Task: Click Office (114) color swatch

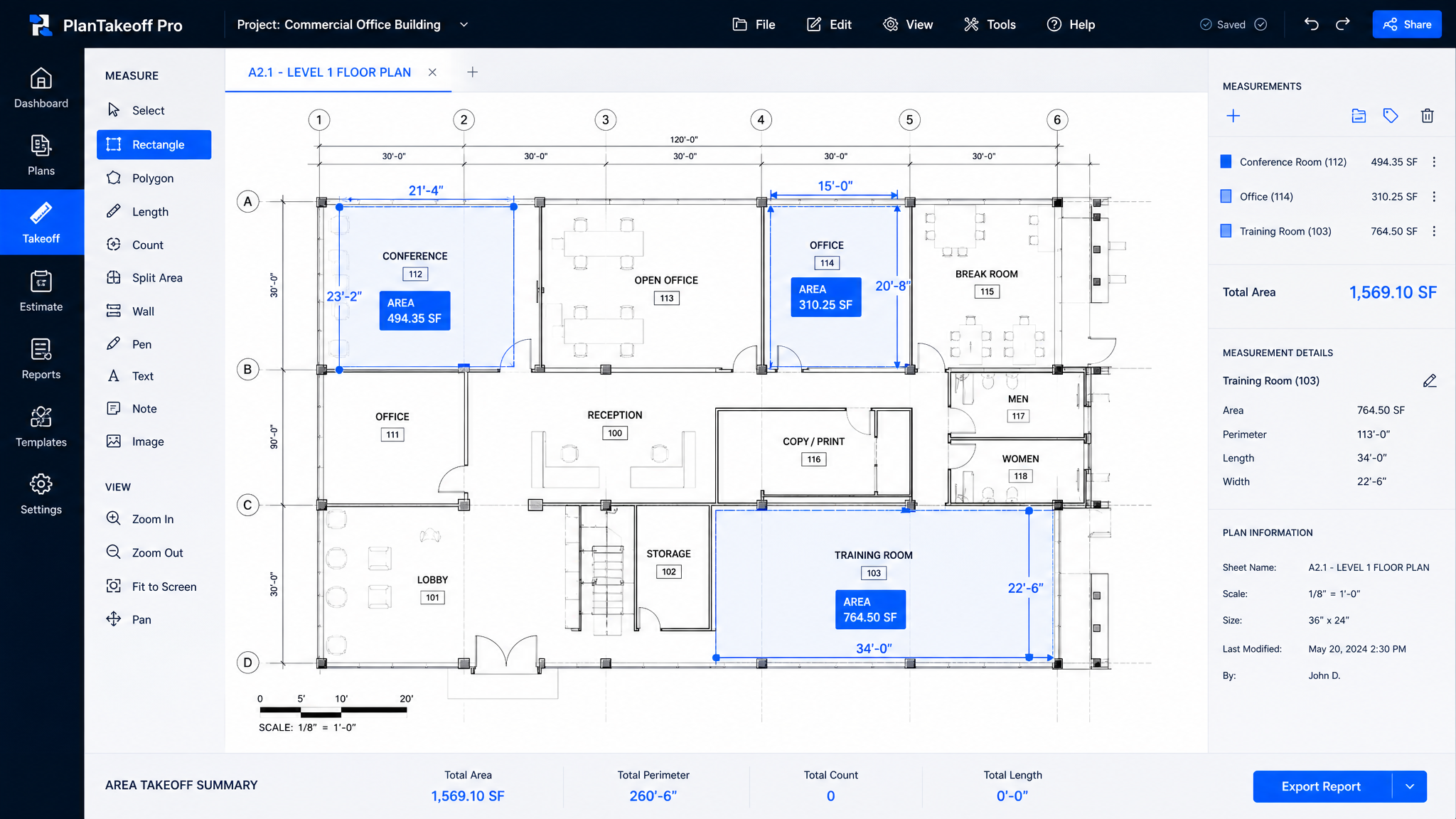Action: coord(1226,197)
